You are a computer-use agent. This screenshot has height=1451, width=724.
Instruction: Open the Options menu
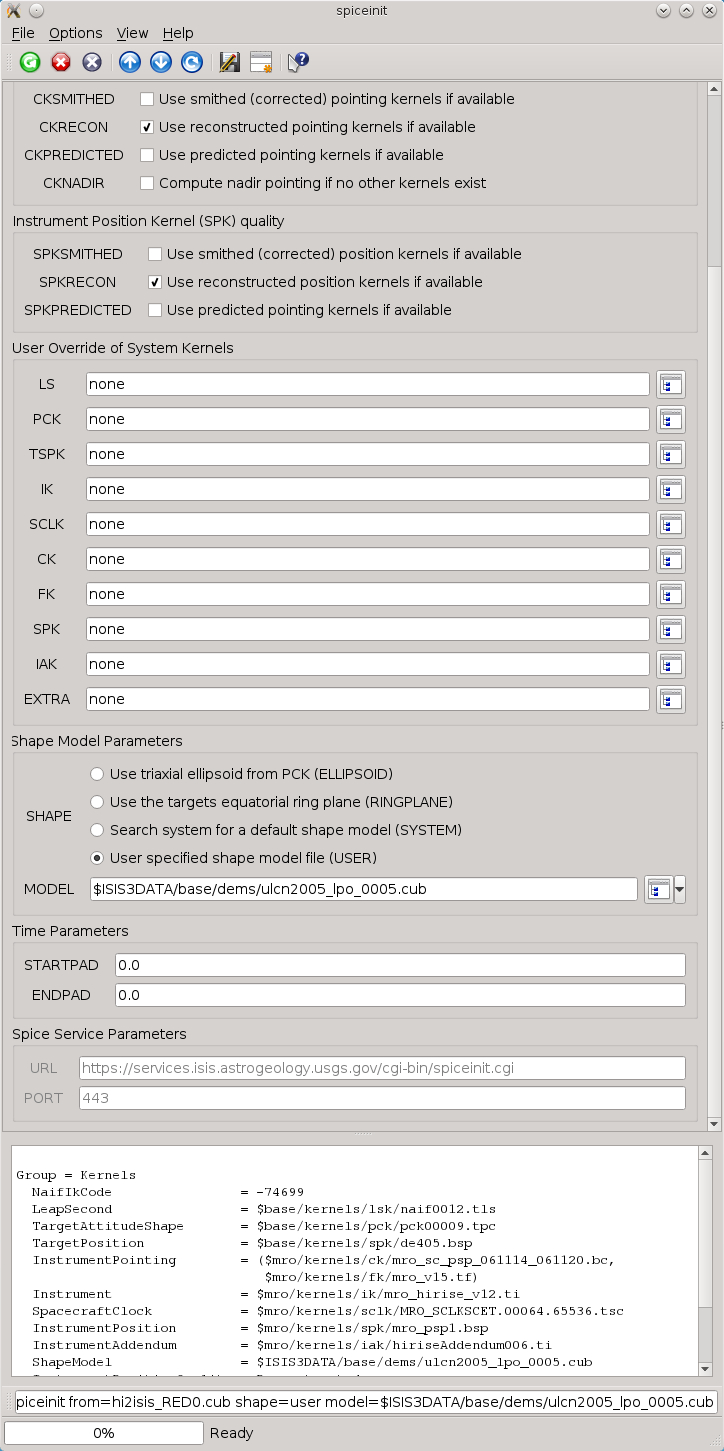(x=75, y=33)
